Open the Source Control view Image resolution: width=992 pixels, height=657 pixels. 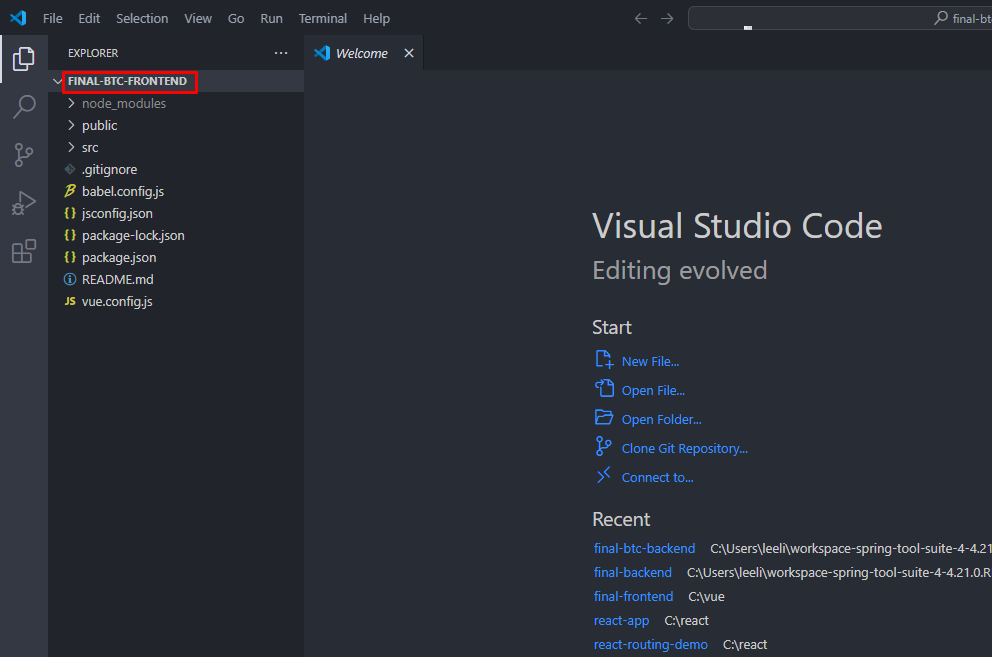pyautogui.click(x=23, y=154)
